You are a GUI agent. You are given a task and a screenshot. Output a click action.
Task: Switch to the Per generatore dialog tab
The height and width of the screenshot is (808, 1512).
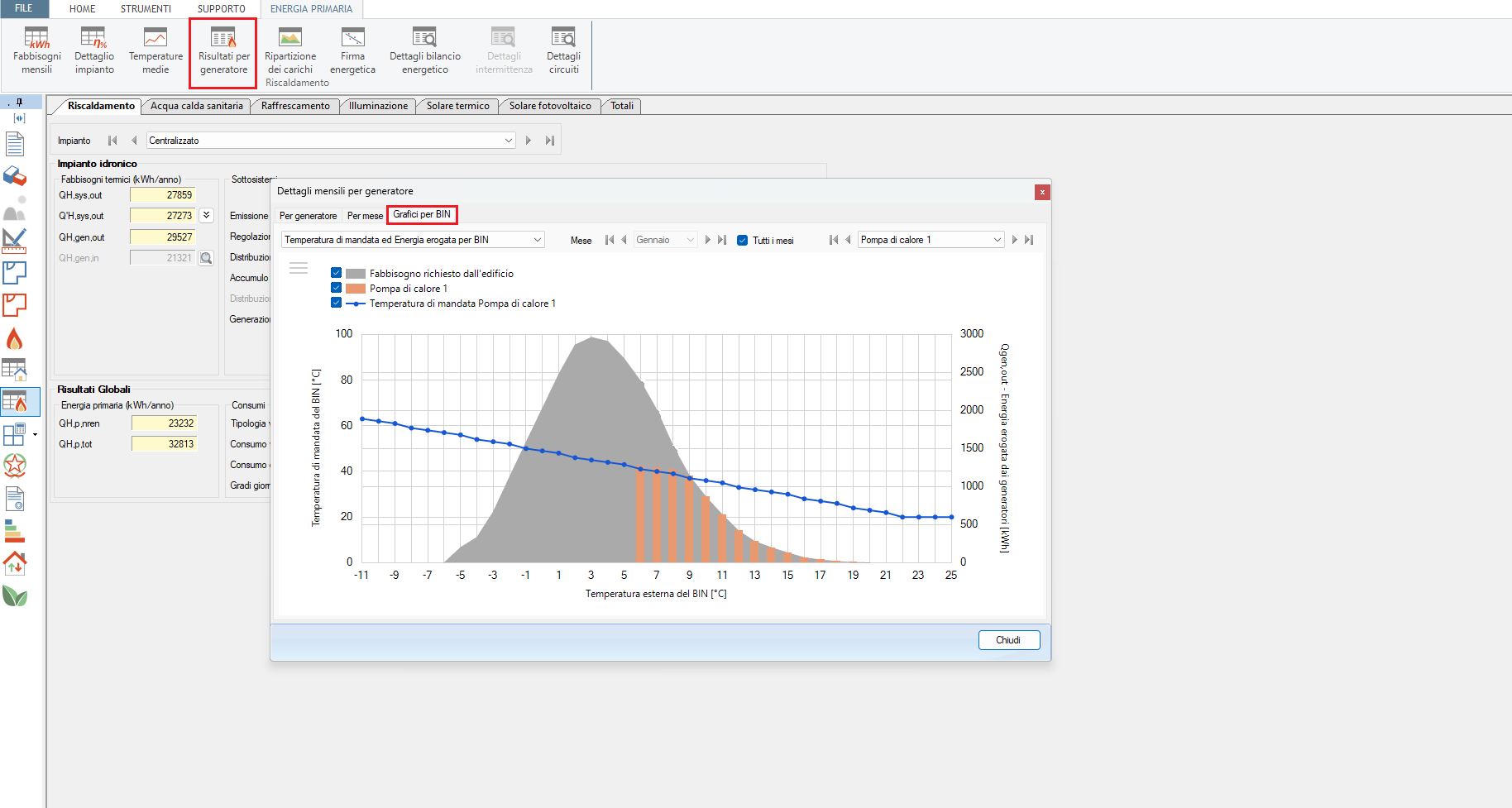[x=308, y=216]
